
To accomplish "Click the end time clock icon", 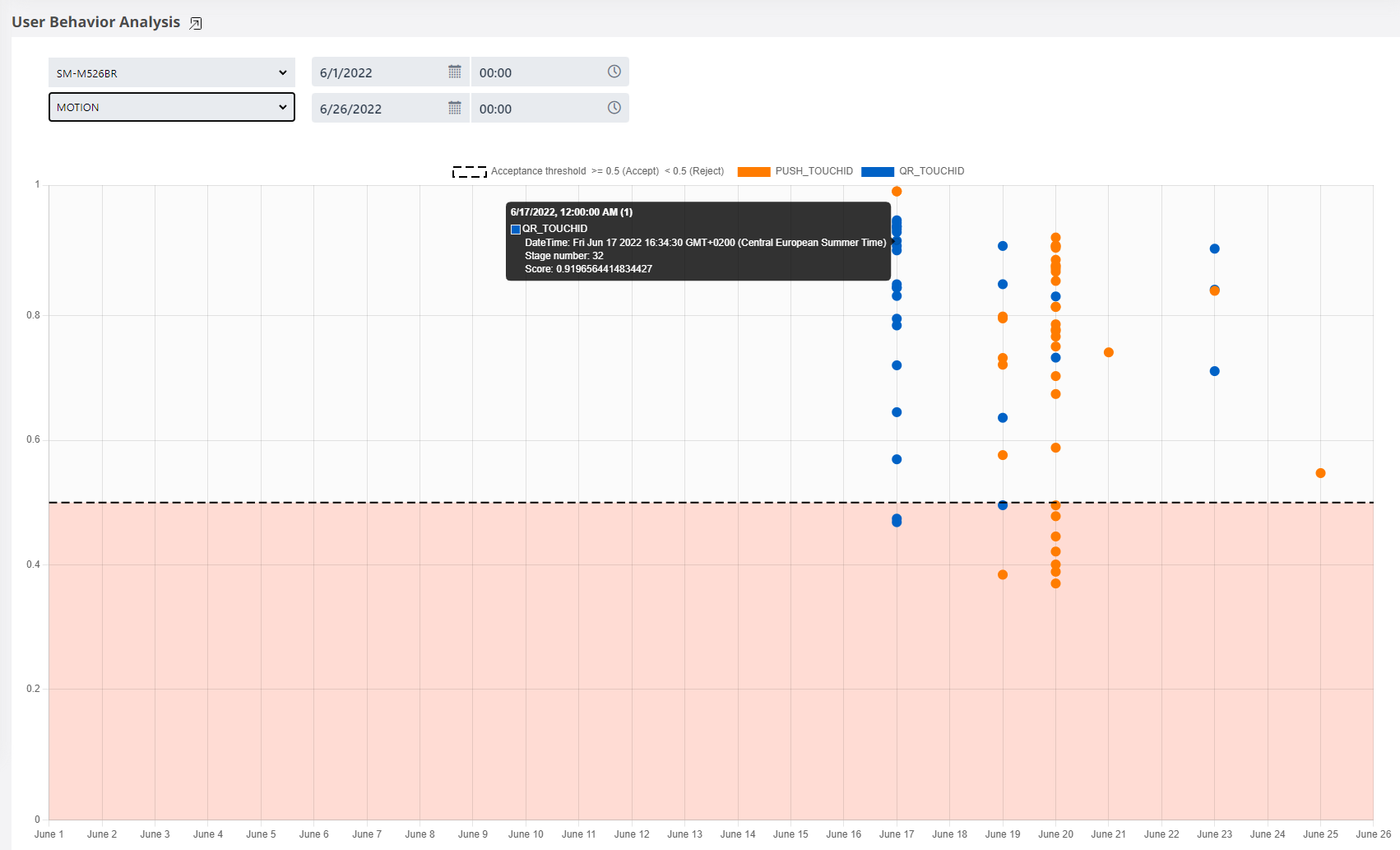I will 614,108.
